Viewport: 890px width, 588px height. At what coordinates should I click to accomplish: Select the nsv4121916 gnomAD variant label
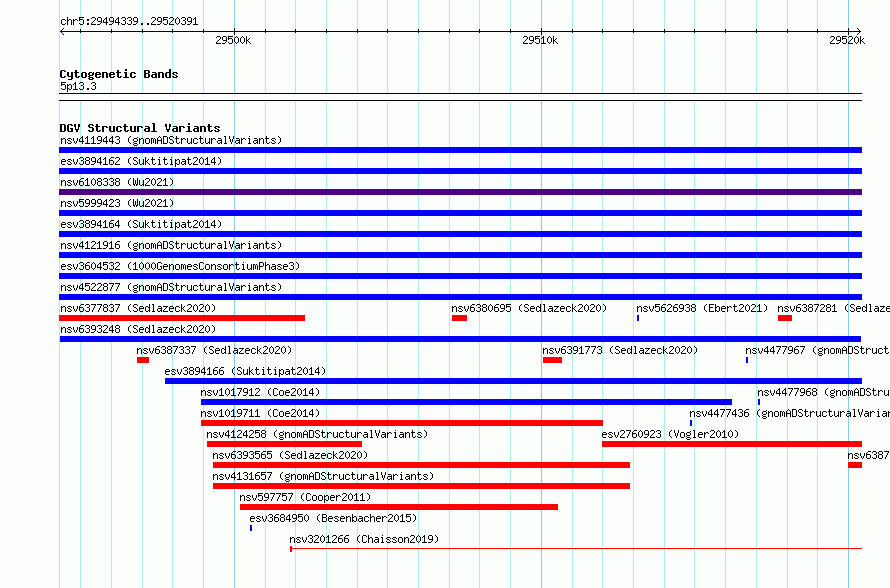pos(171,245)
